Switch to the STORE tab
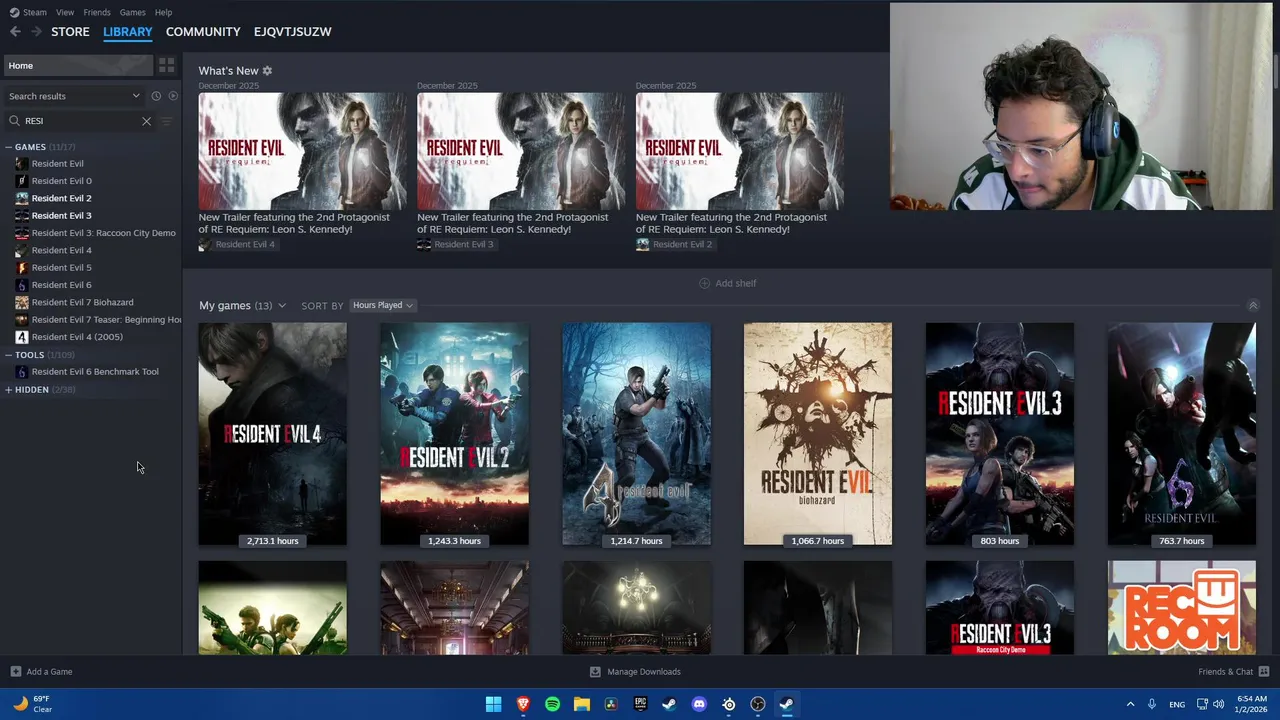 coord(70,32)
